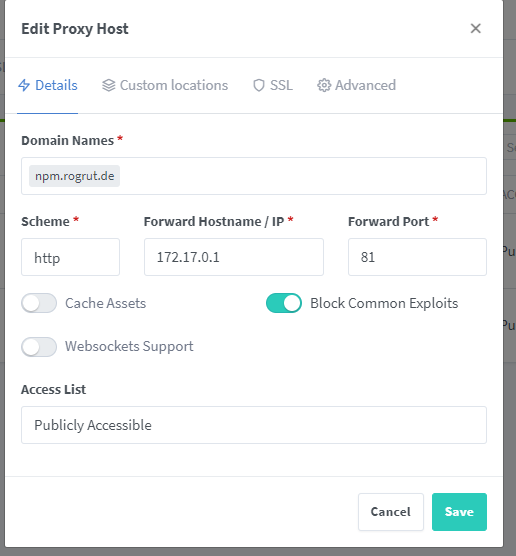Open the Scheme dropdown showing http
The image size is (516, 556).
tap(71, 257)
